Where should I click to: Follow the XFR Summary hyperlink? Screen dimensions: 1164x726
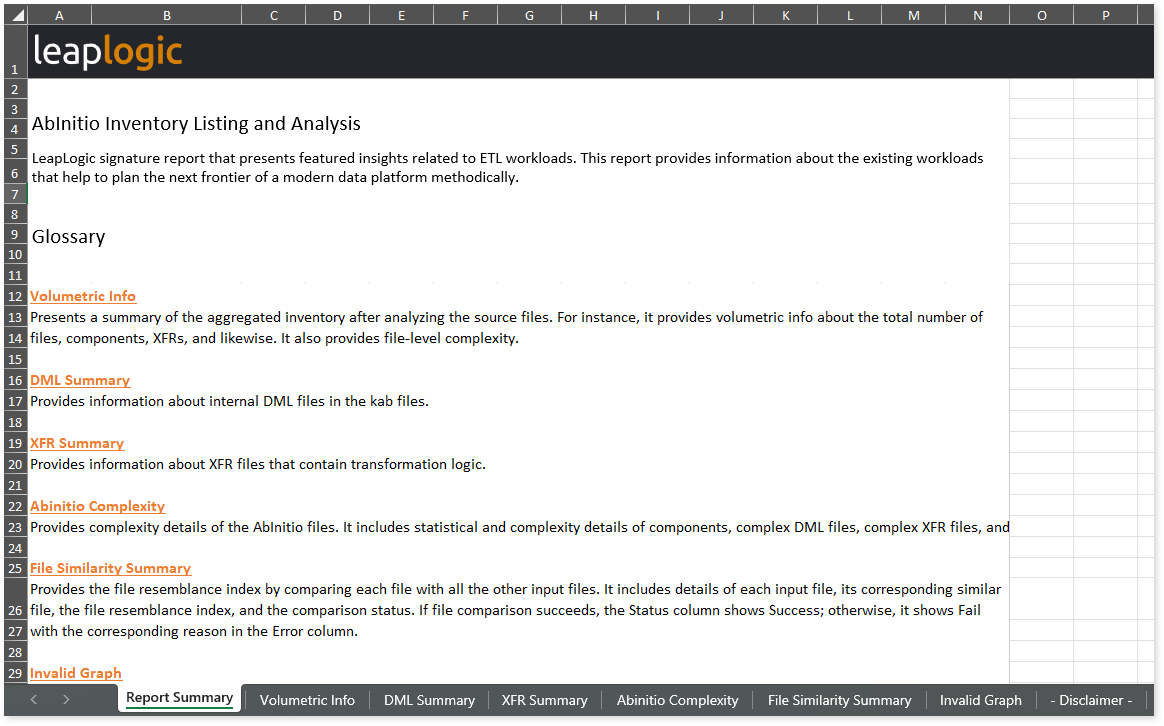[x=77, y=443]
